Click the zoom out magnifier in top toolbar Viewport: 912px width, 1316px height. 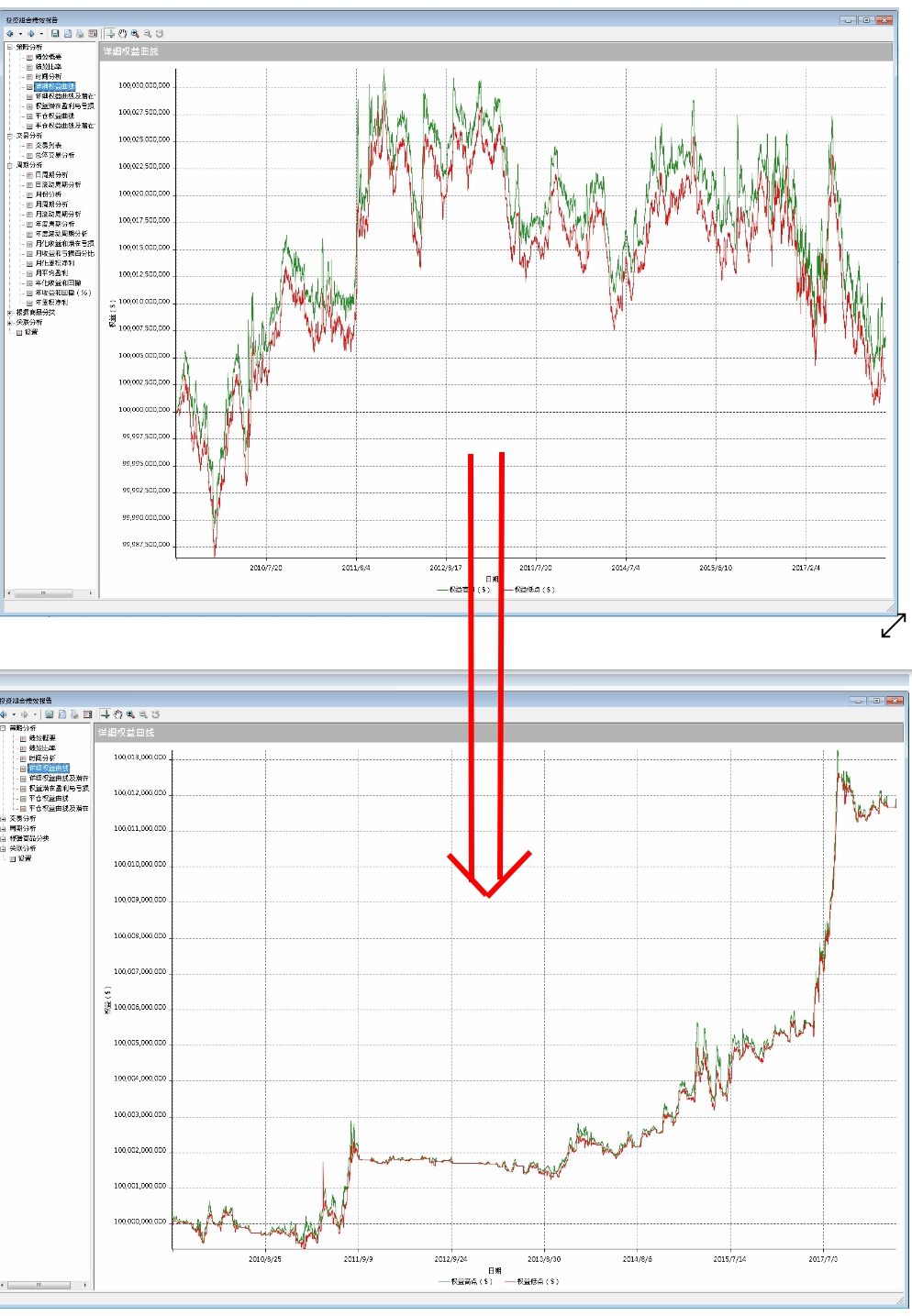[x=147, y=34]
